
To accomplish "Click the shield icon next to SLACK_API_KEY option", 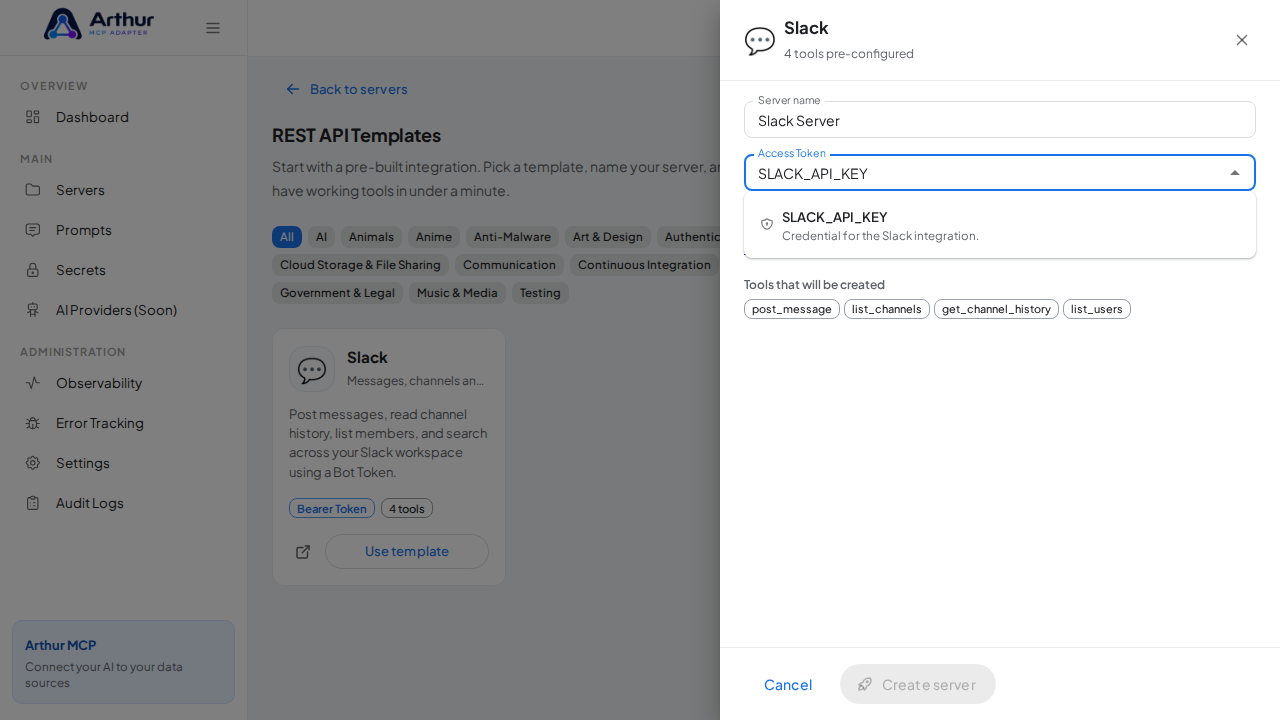I will click(767, 225).
